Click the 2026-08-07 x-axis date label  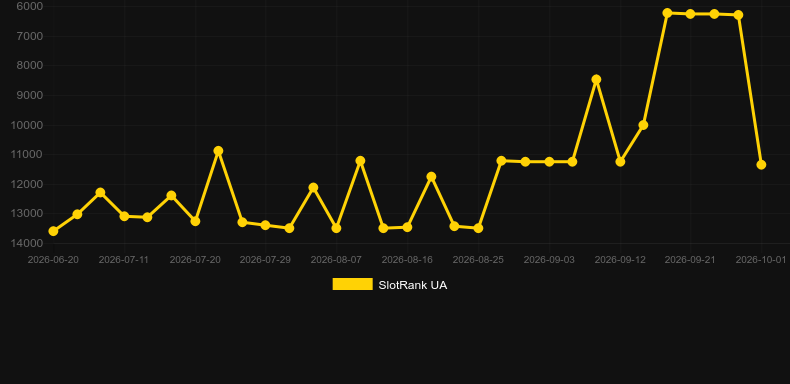click(336, 260)
